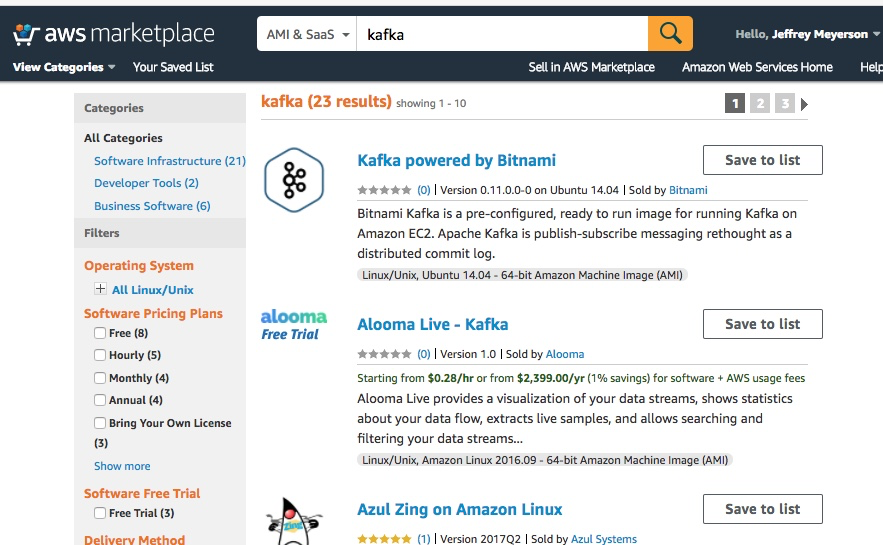Click the kafka search input field
Image resolution: width=883 pixels, height=545 pixels.
502,34
